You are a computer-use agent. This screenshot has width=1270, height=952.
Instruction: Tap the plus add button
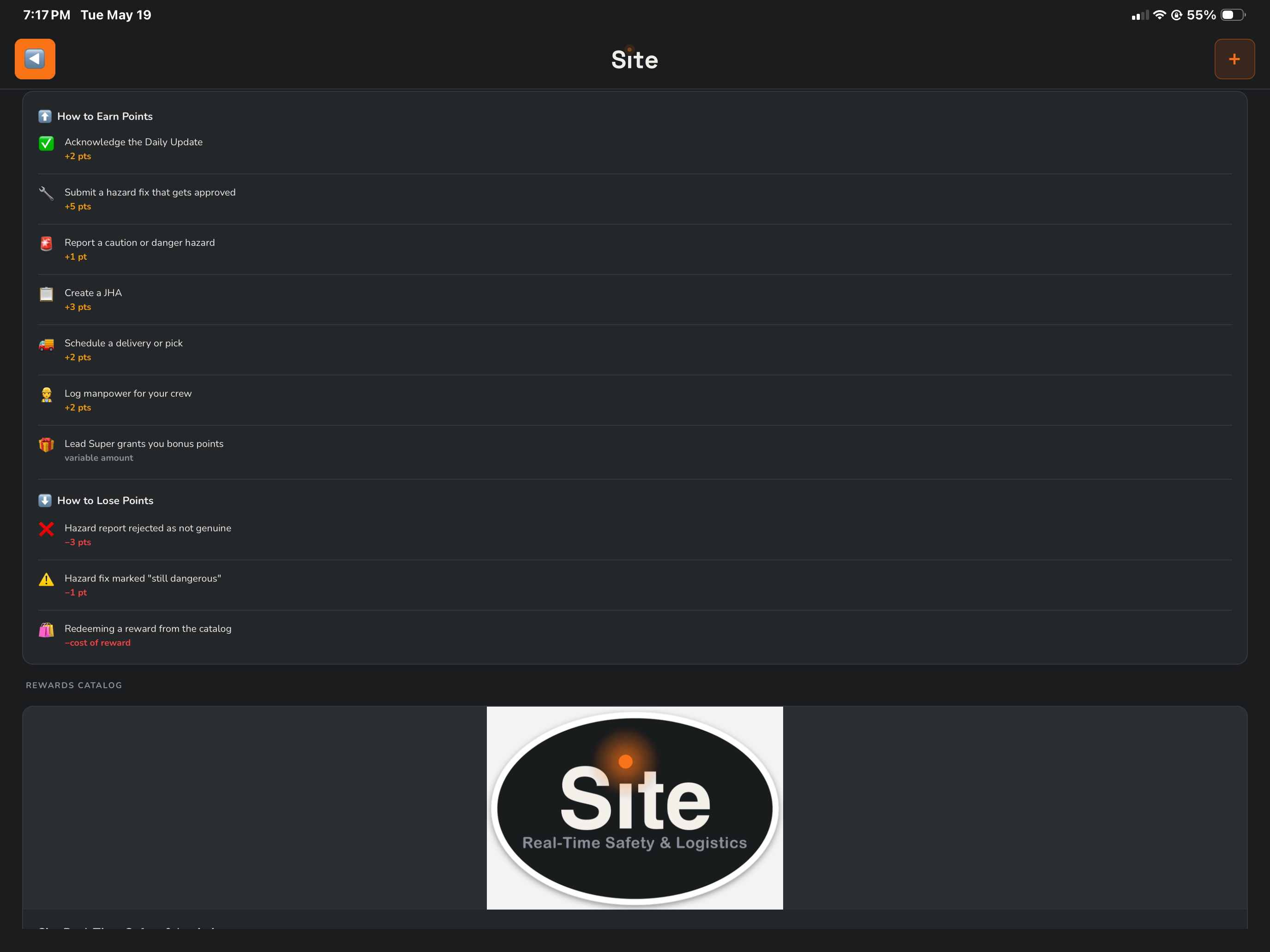point(1234,59)
